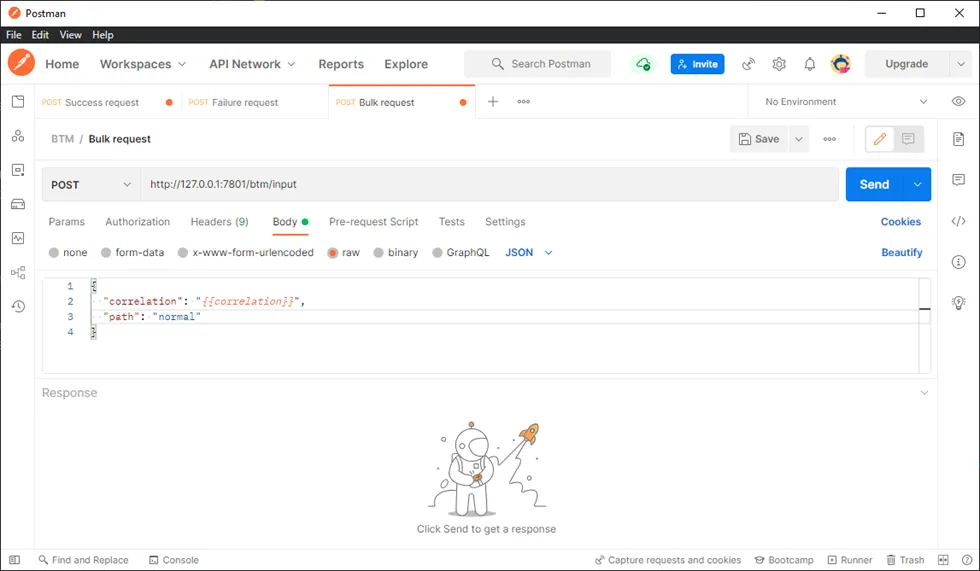Open the Pre-request Script tab

click(x=374, y=222)
